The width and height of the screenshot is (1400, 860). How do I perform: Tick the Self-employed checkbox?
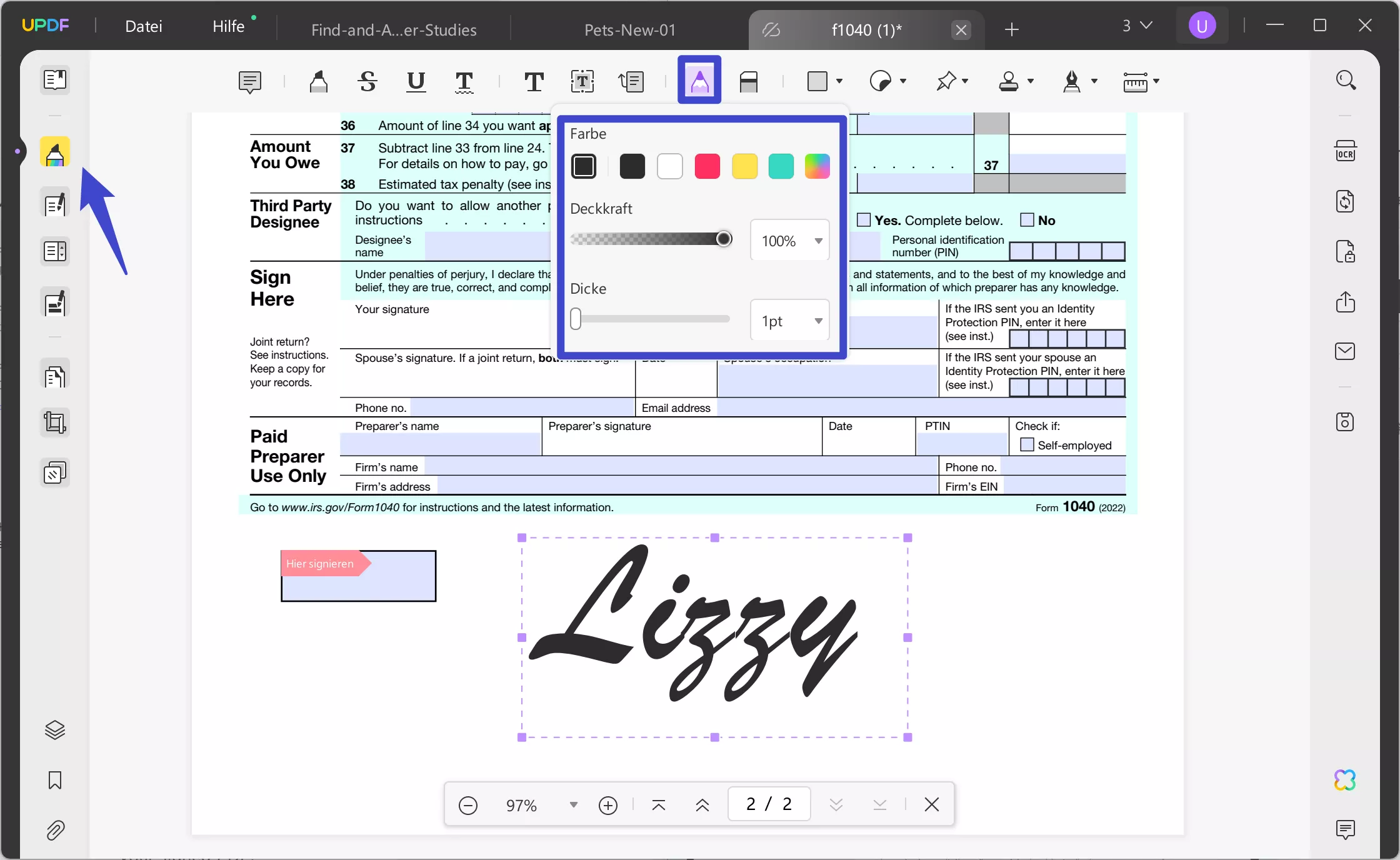[1027, 445]
